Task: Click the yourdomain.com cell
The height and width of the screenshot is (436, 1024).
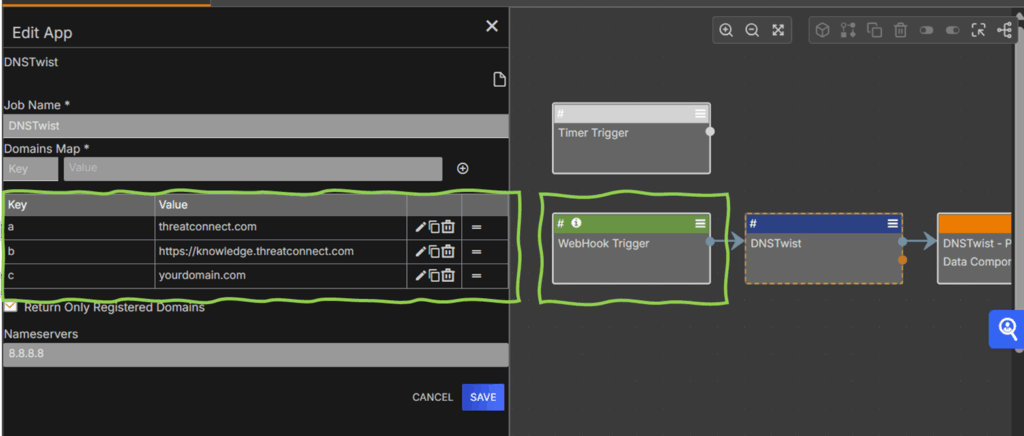Action: click(x=281, y=275)
